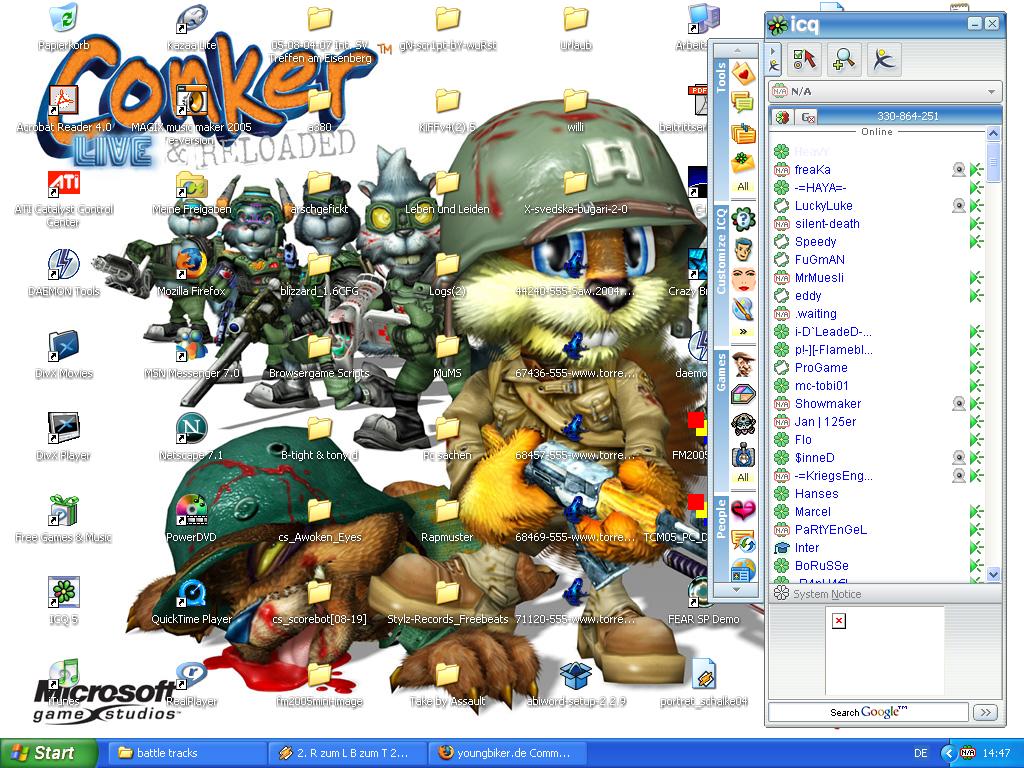The width and height of the screenshot is (1024, 768).
Task: Select contact "mc-tobi01" in the list
Action: [822, 386]
